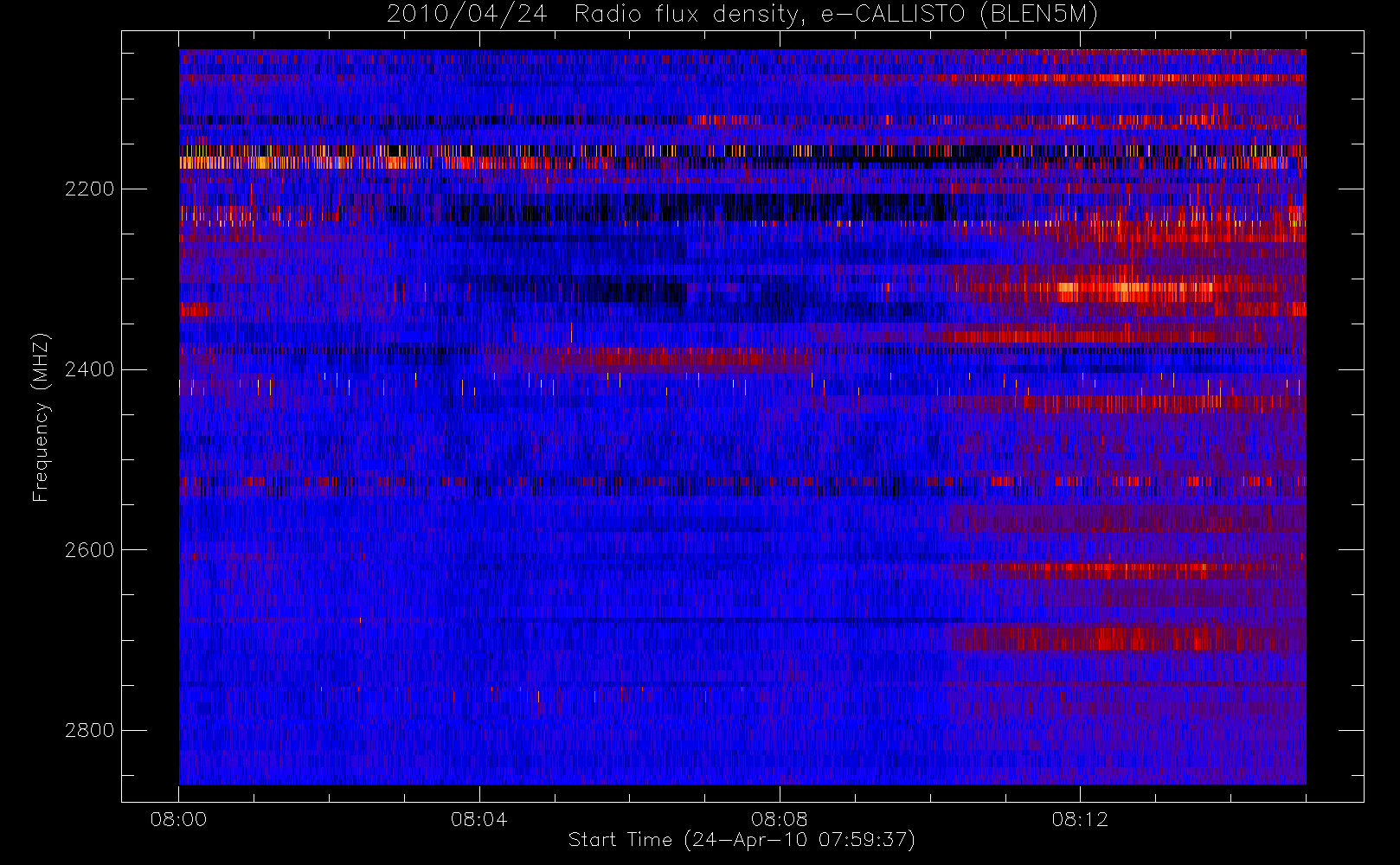Click the date '2010/04/24' in the title

coord(467,15)
